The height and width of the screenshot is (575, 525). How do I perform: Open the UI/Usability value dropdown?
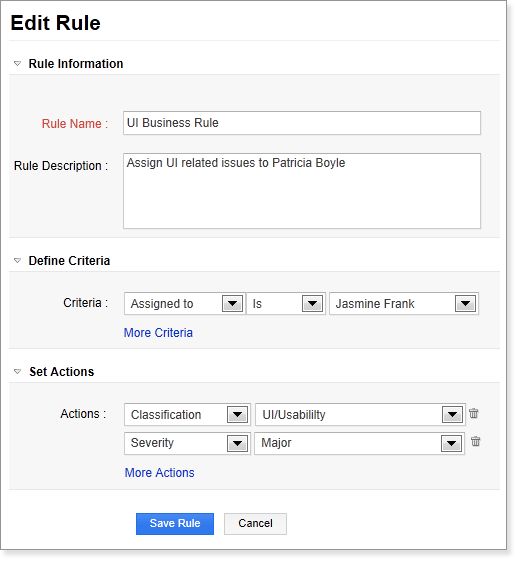click(360, 415)
